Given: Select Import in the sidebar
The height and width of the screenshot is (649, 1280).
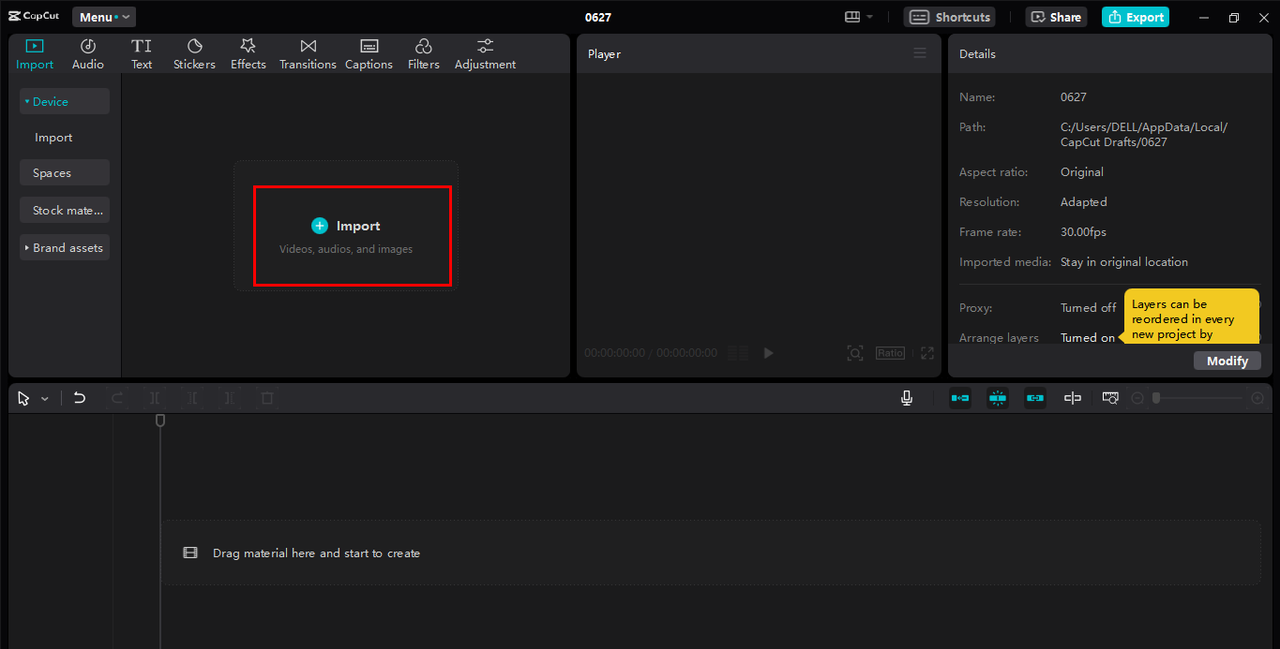Looking at the screenshot, I should coord(54,137).
